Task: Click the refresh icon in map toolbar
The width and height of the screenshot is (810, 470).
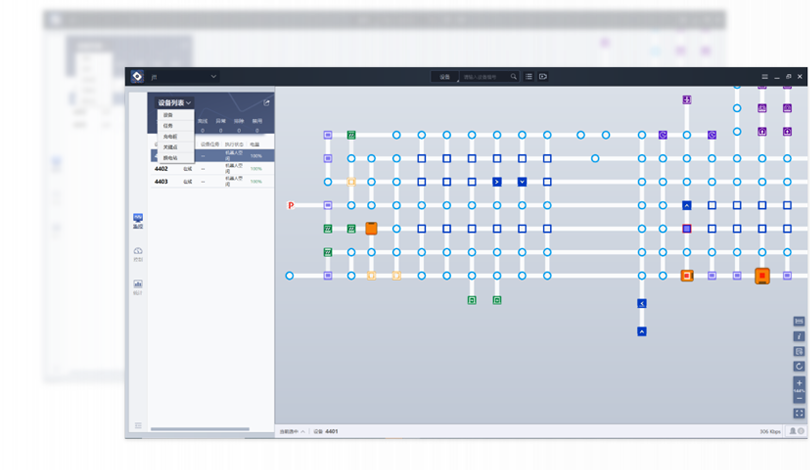Action: point(799,367)
